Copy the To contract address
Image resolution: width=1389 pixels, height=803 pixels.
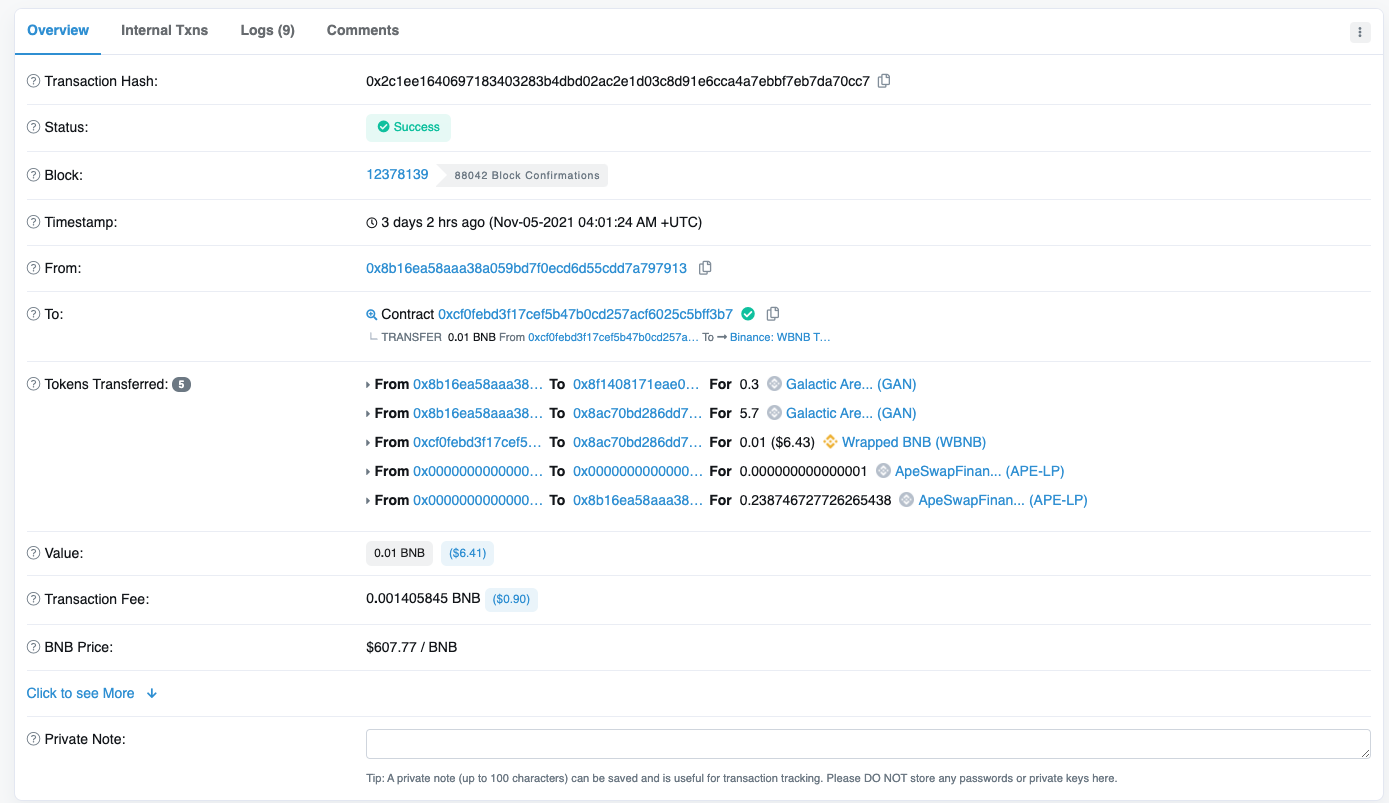point(773,314)
